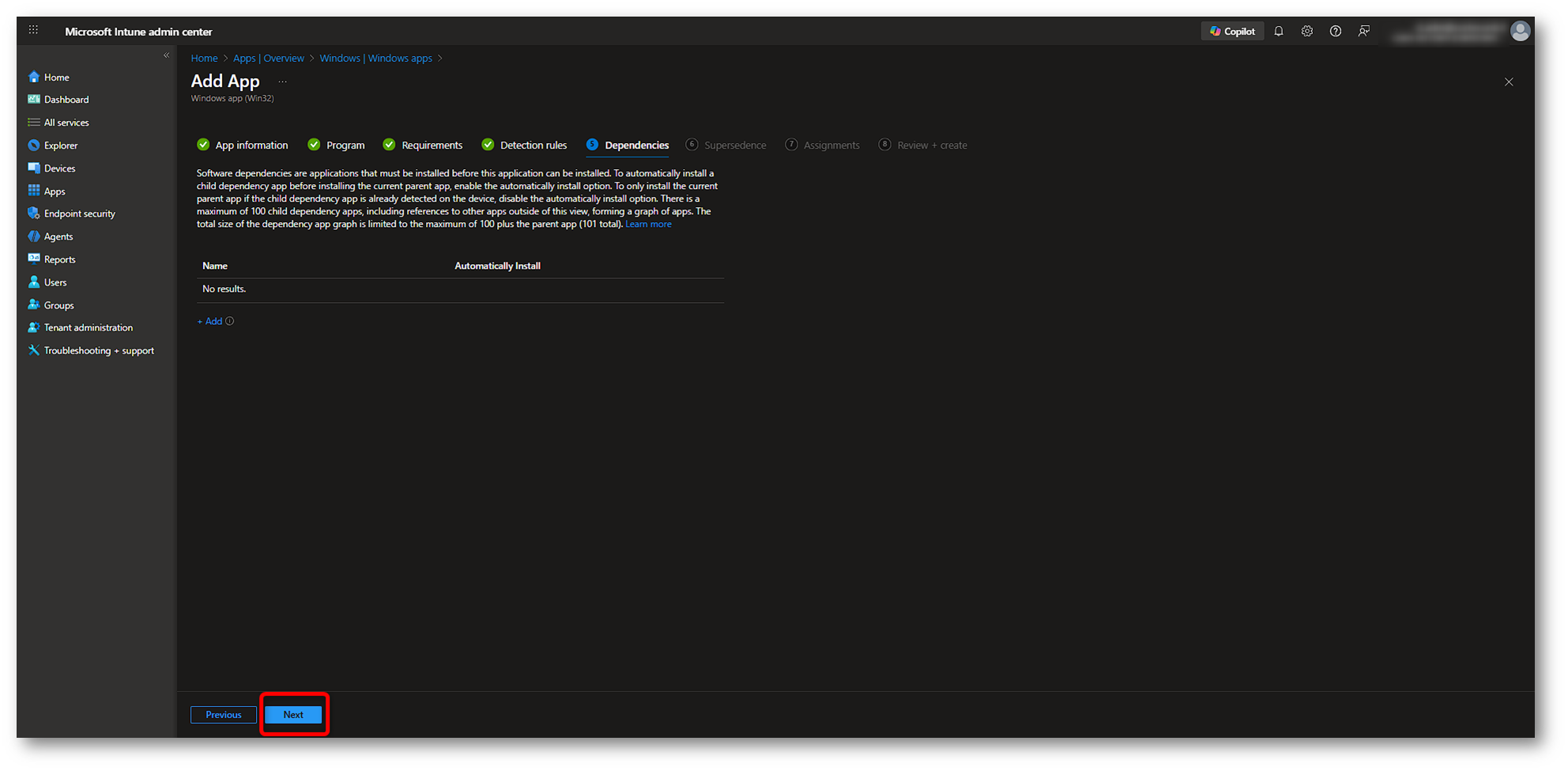This screenshot has height=771, width=1568.
Task: Click the Name column header
Action: (x=215, y=266)
